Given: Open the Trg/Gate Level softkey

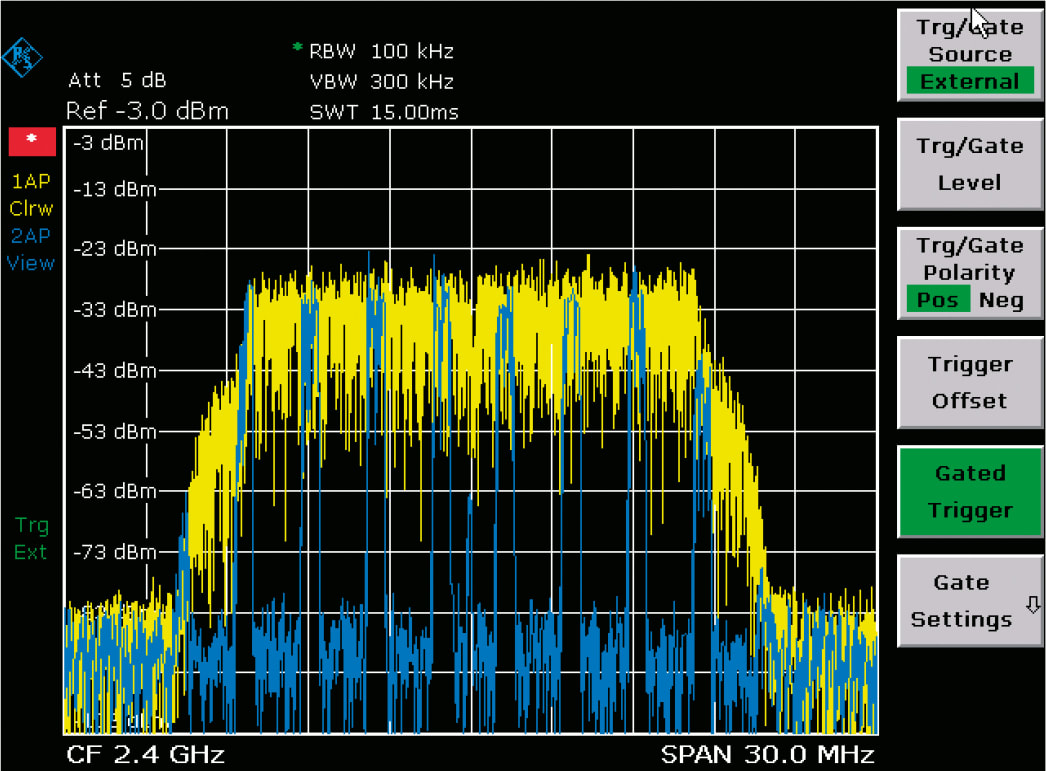Looking at the screenshot, I should (970, 164).
